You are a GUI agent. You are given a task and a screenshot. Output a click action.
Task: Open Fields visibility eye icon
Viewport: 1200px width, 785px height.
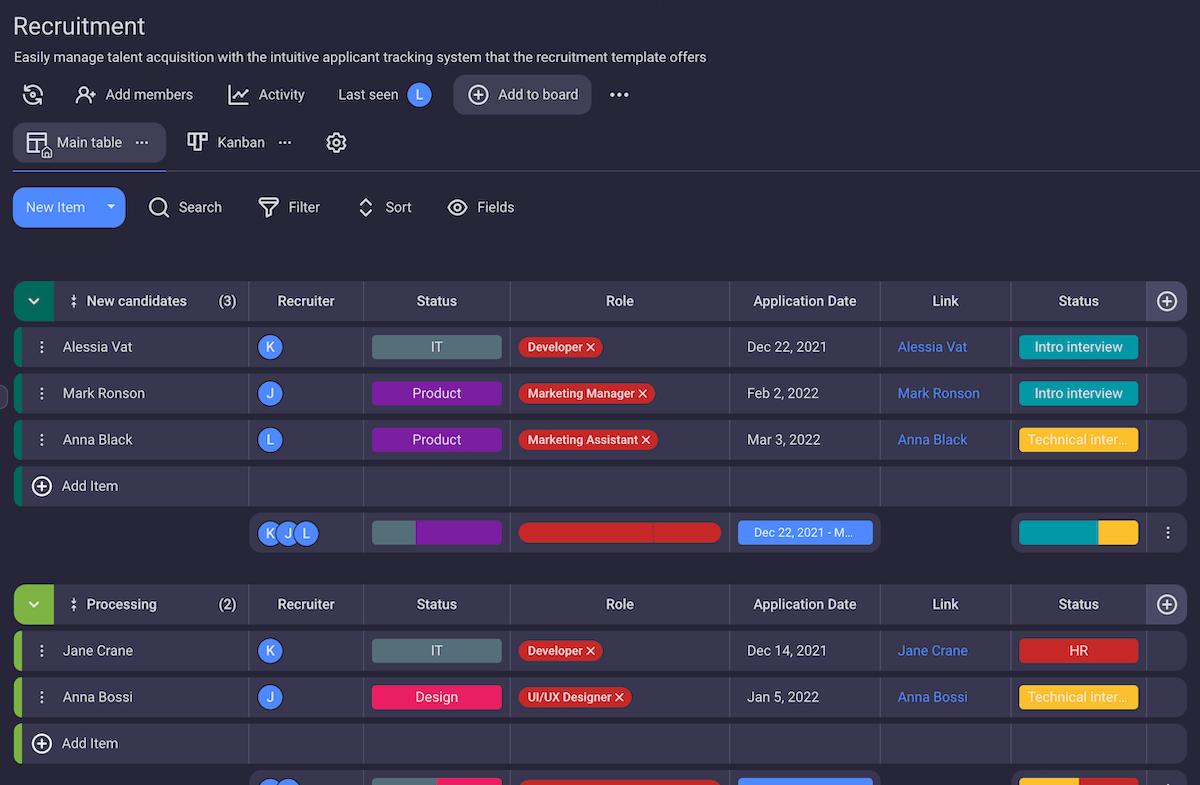click(457, 208)
